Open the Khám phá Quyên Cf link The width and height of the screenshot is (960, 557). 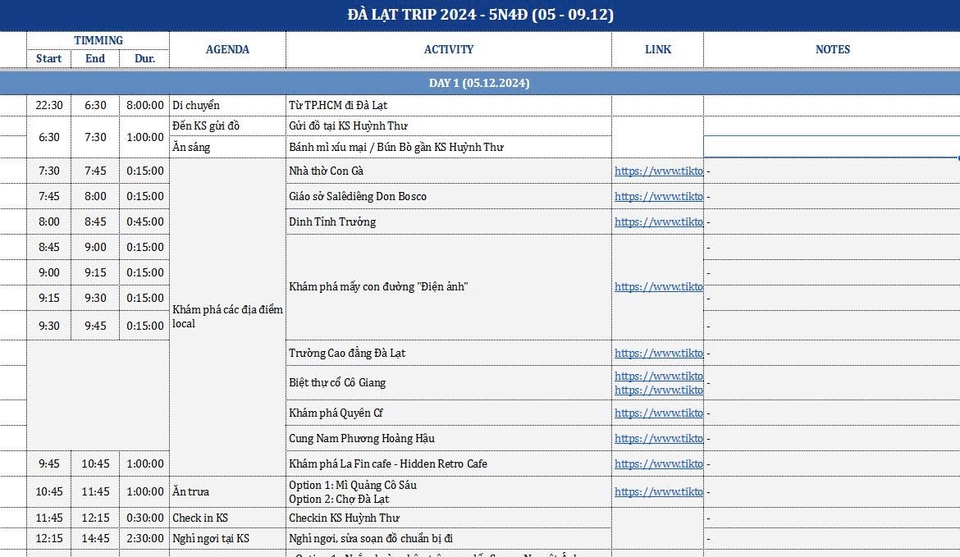point(658,413)
